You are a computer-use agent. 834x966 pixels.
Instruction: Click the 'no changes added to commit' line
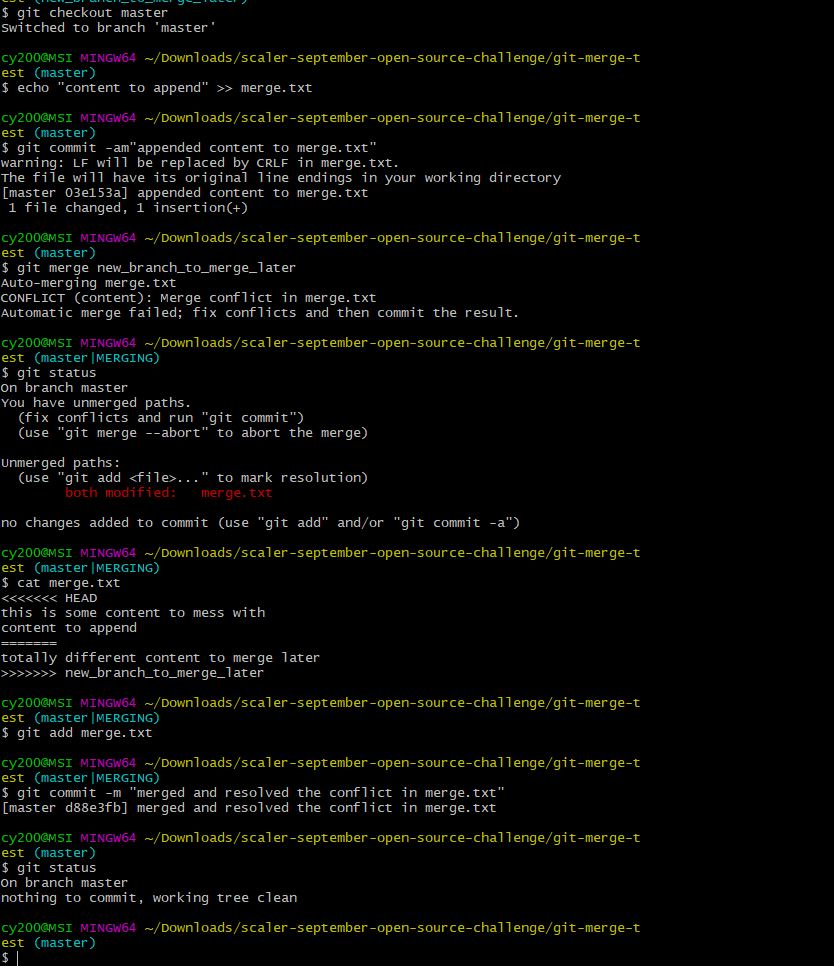(x=261, y=523)
